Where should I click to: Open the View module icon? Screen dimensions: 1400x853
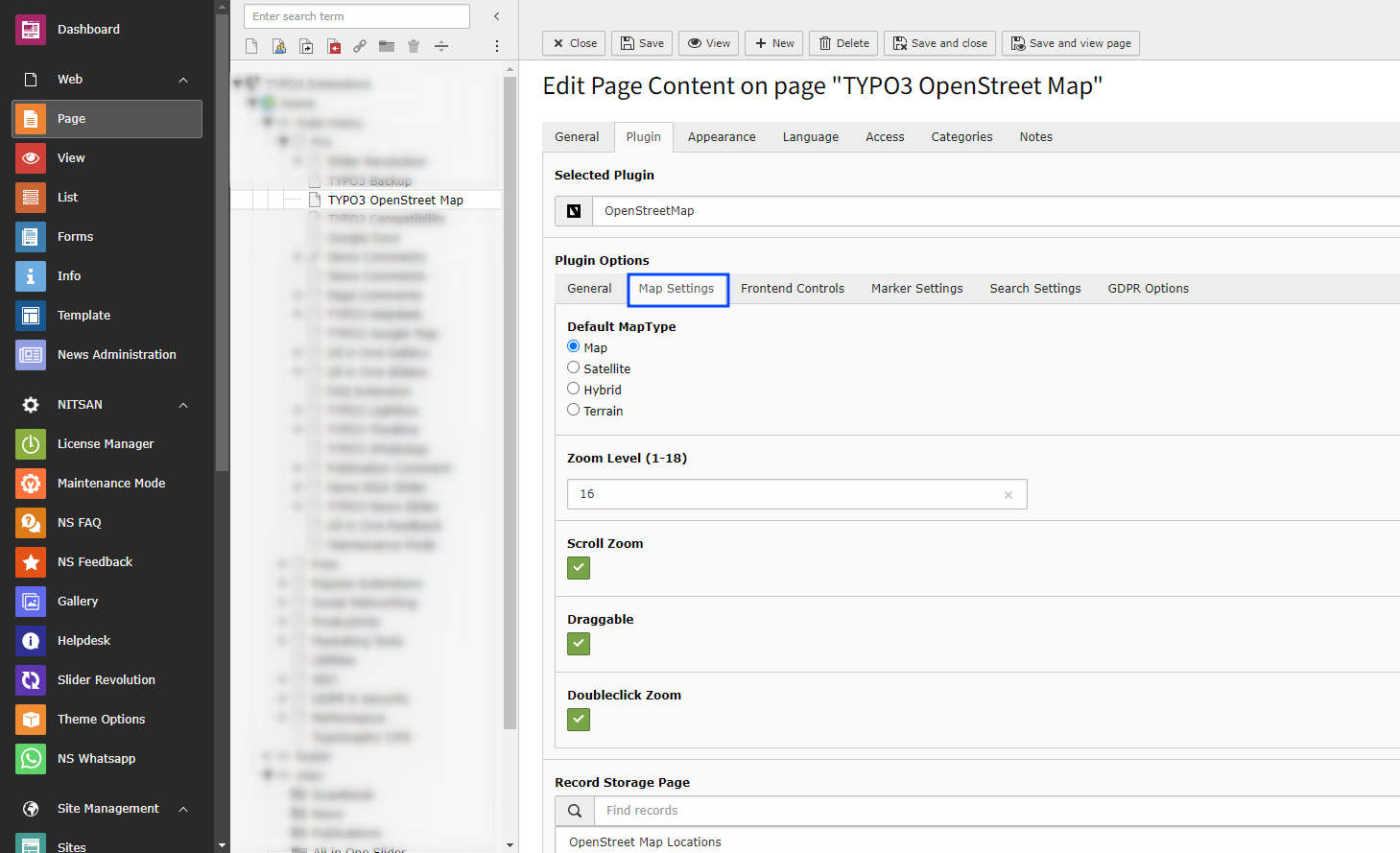[x=31, y=158]
